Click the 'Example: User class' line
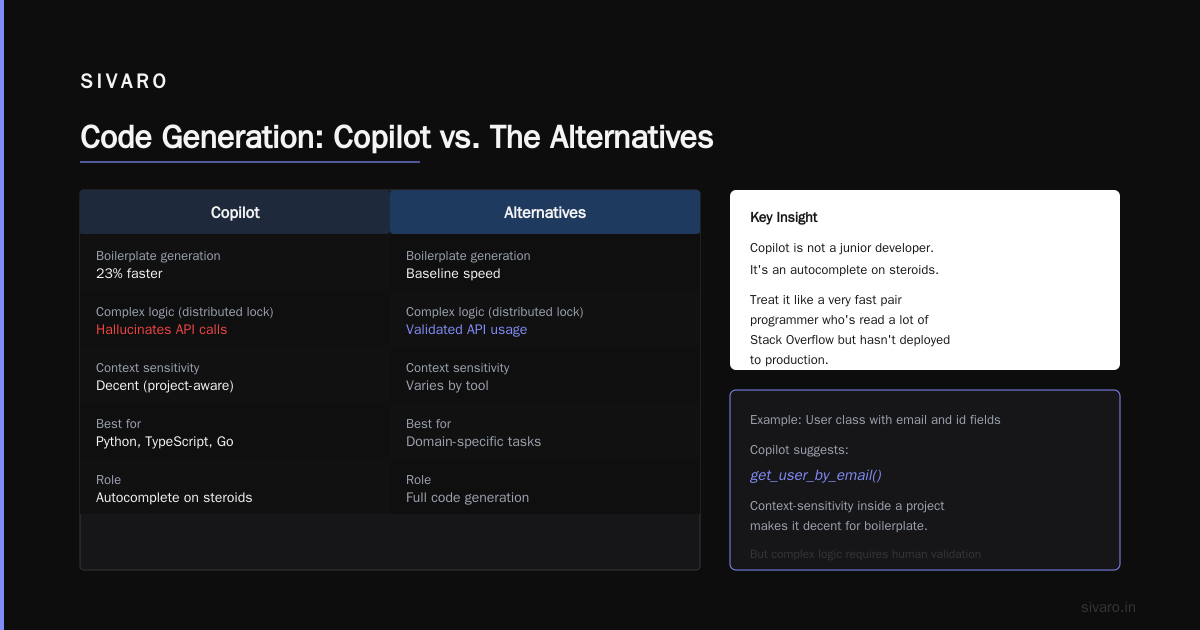 875,419
